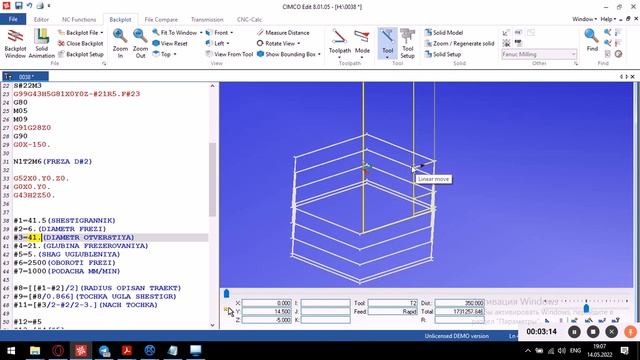Open Solid Setup dialog
The height and width of the screenshot is (360, 640).
[443, 54]
